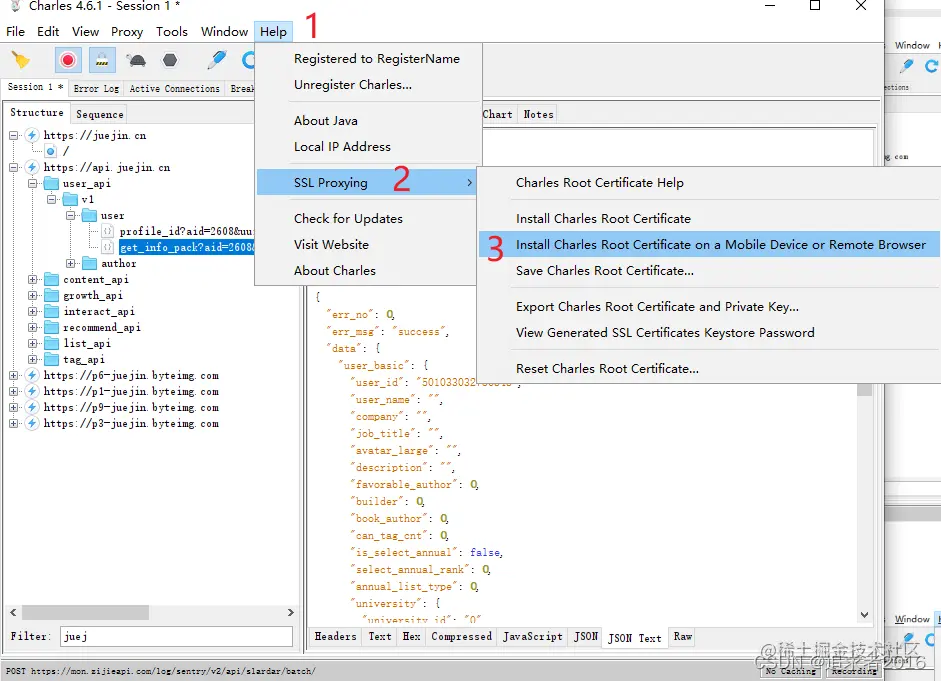Open the Chart tab
Image resolution: width=941 pixels, height=681 pixels.
pos(498,114)
